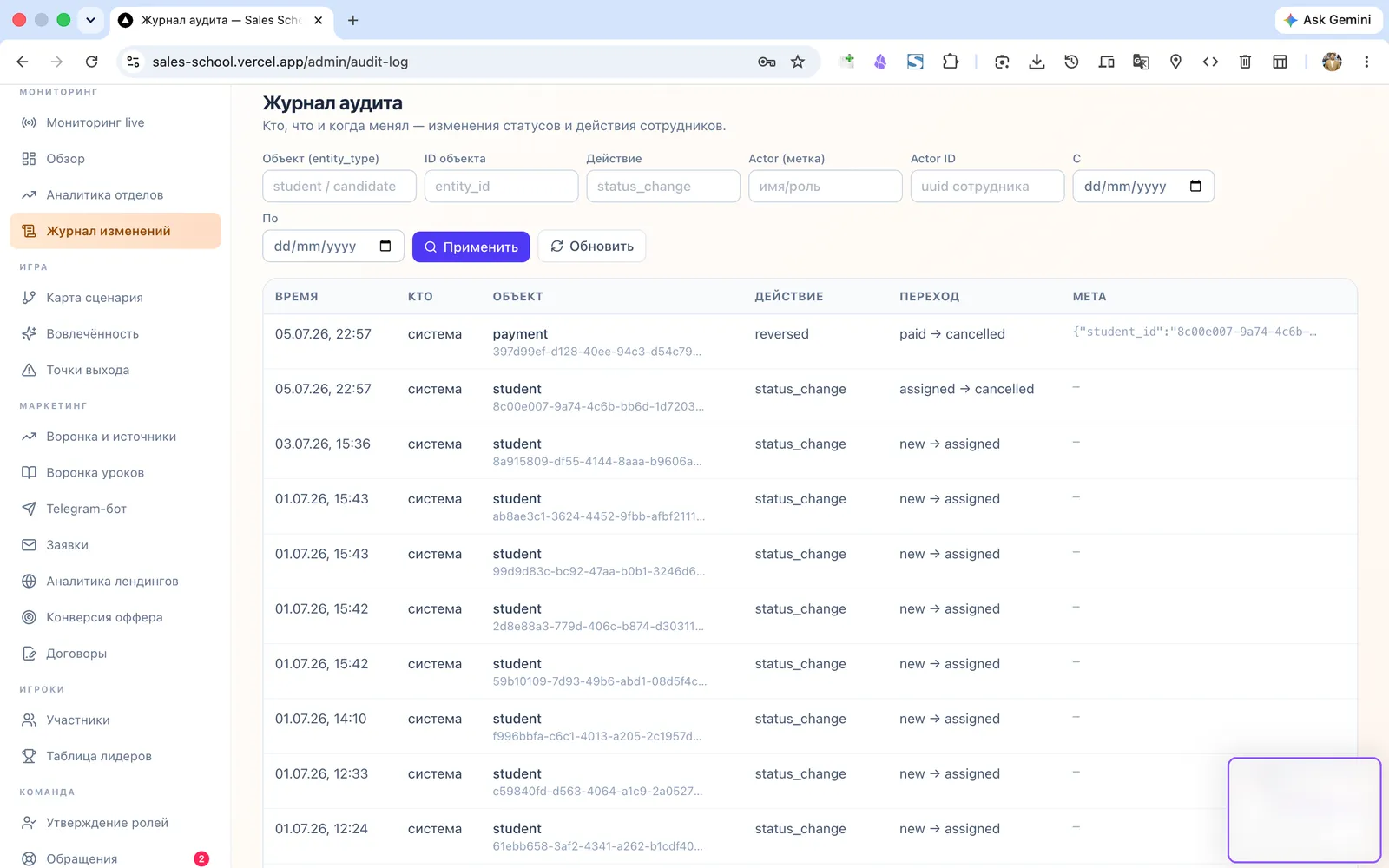This screenshot has width=1389, height=868.
Task: Open Таблица лидеров trophy icon
Action: click(x=29, y=756)
